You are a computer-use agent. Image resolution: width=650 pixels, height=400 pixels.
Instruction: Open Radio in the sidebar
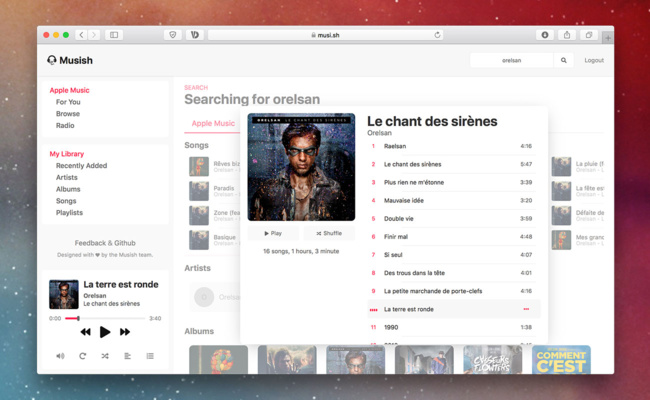point(65,126)
